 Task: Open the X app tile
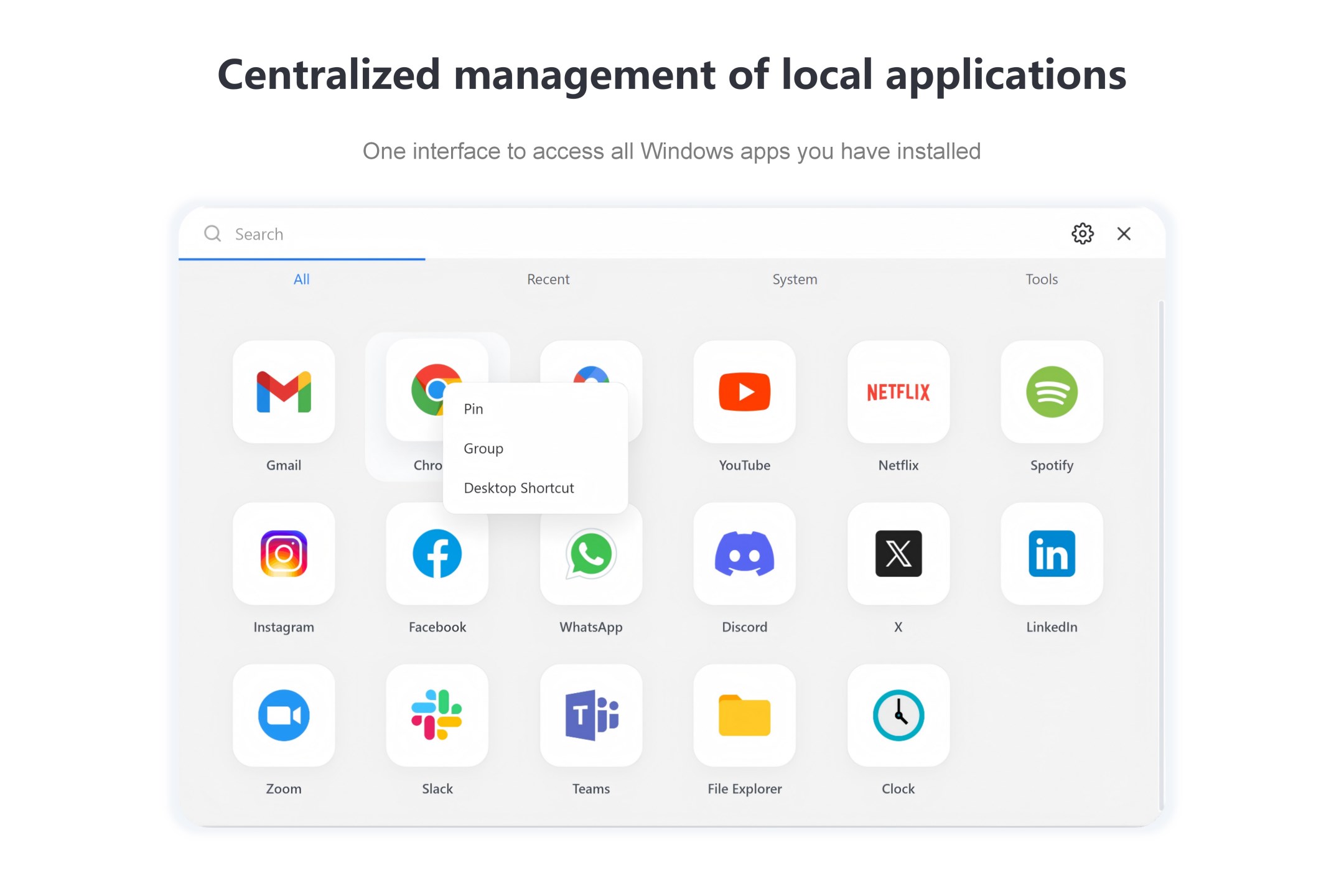pos(898,553)
